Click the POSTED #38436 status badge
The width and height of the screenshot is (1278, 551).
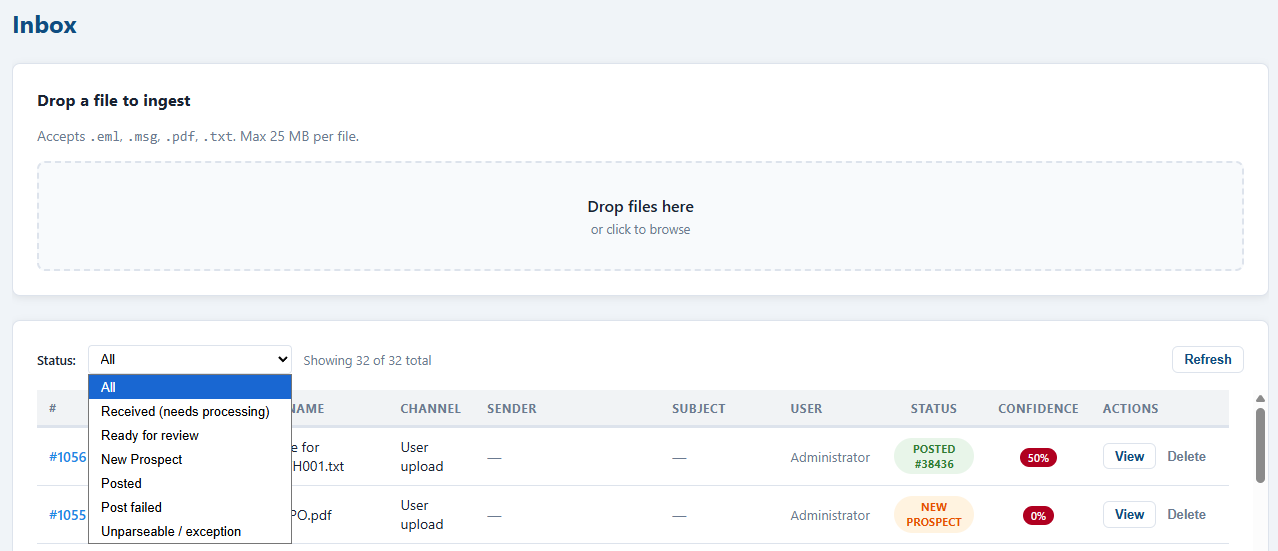pos(934,456)
